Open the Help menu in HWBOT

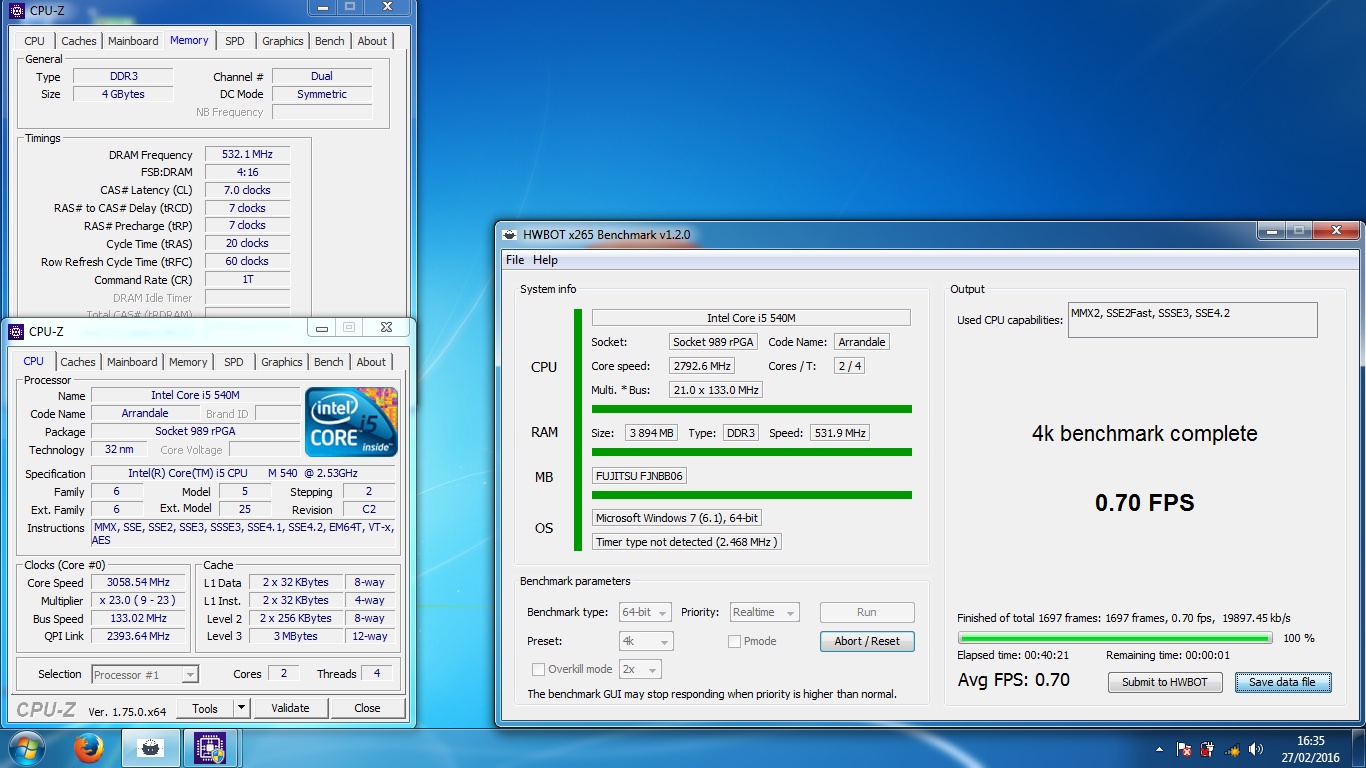(546, 260)
